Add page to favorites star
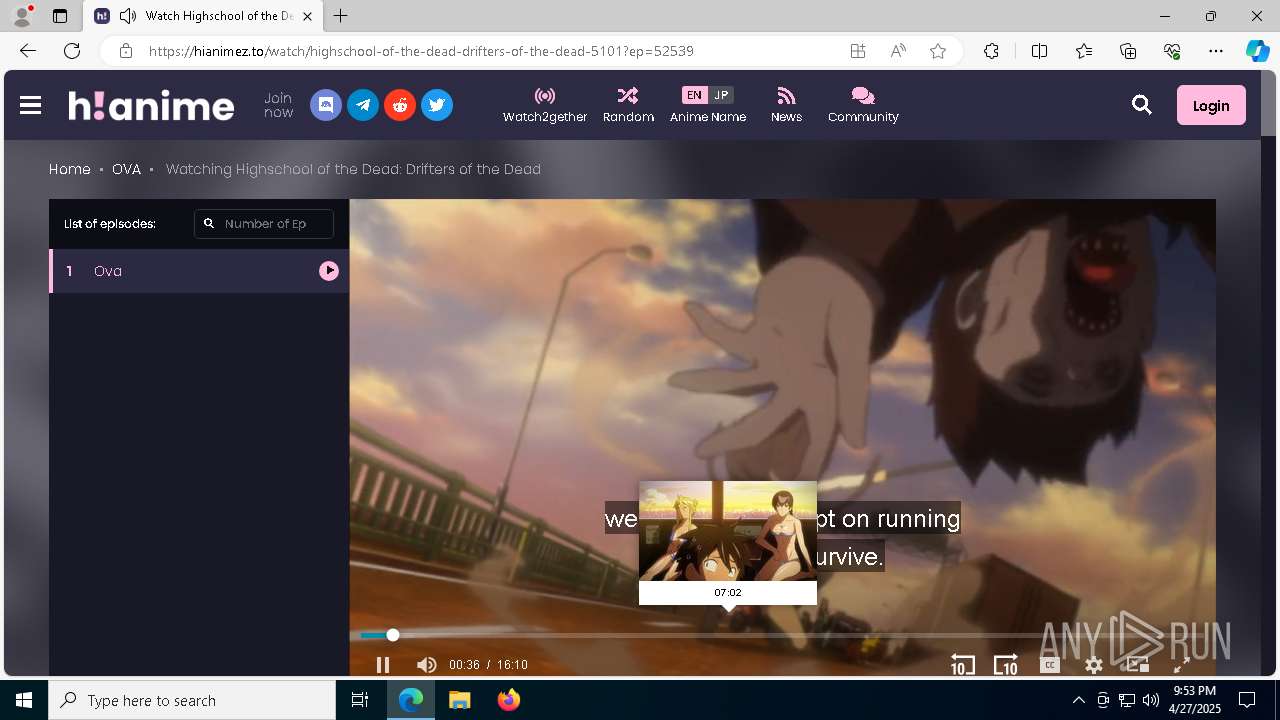 coord(938,51)
